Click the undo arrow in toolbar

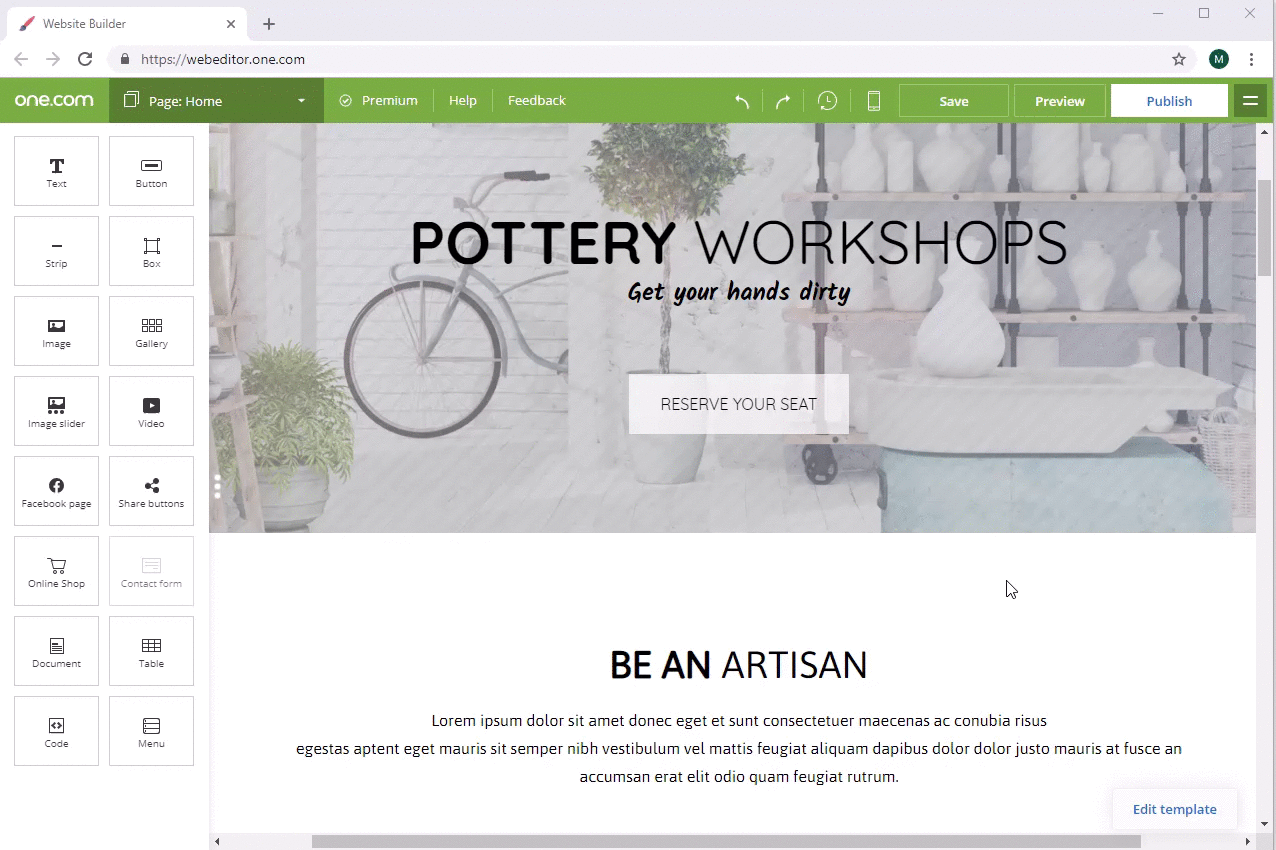pyautogui.click(x=741, y=101)
